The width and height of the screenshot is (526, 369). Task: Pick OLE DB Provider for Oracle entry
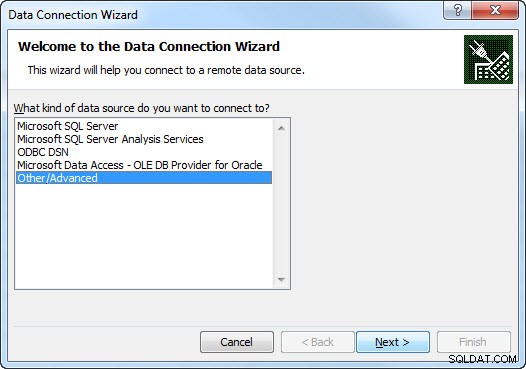coord(140,165)
